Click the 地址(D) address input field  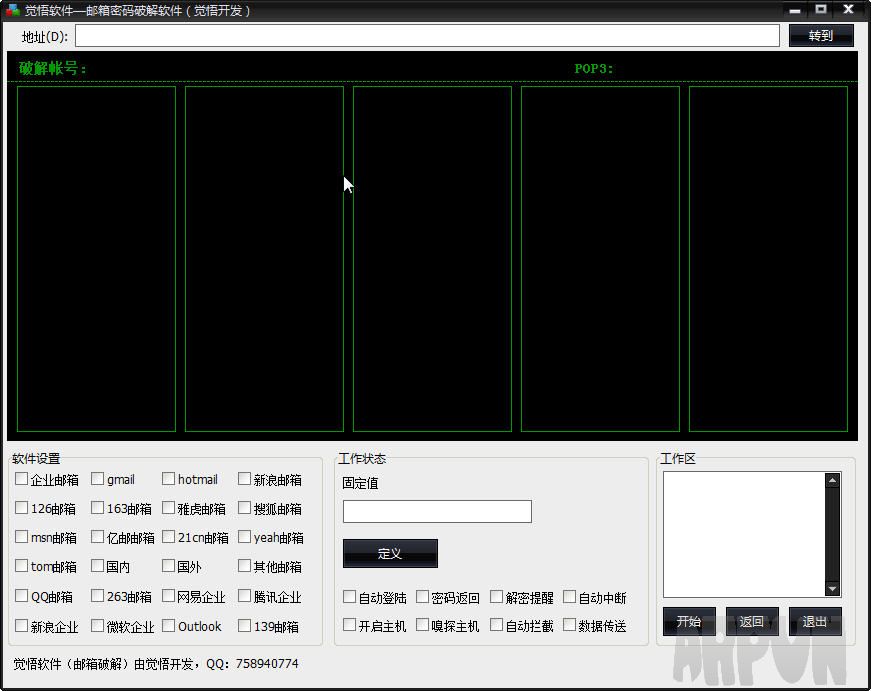coord(426,36)
